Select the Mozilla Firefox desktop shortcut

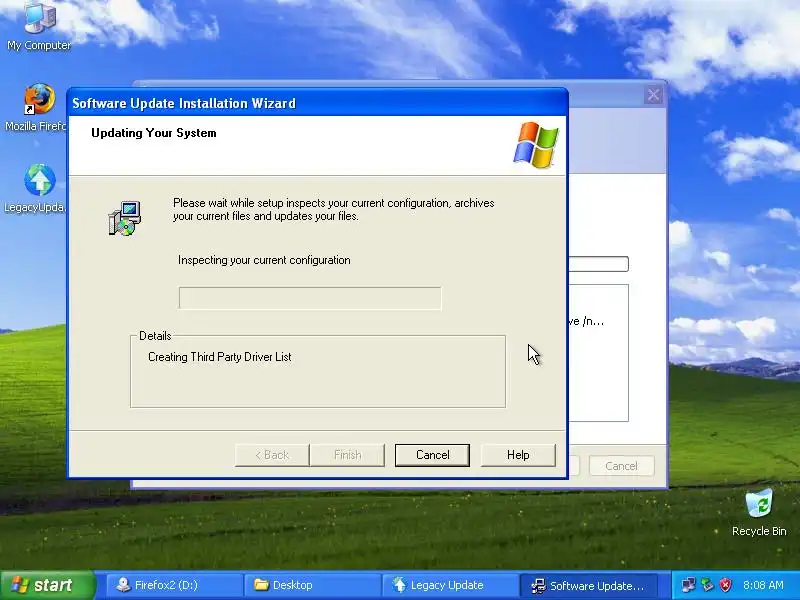point(36,107)
